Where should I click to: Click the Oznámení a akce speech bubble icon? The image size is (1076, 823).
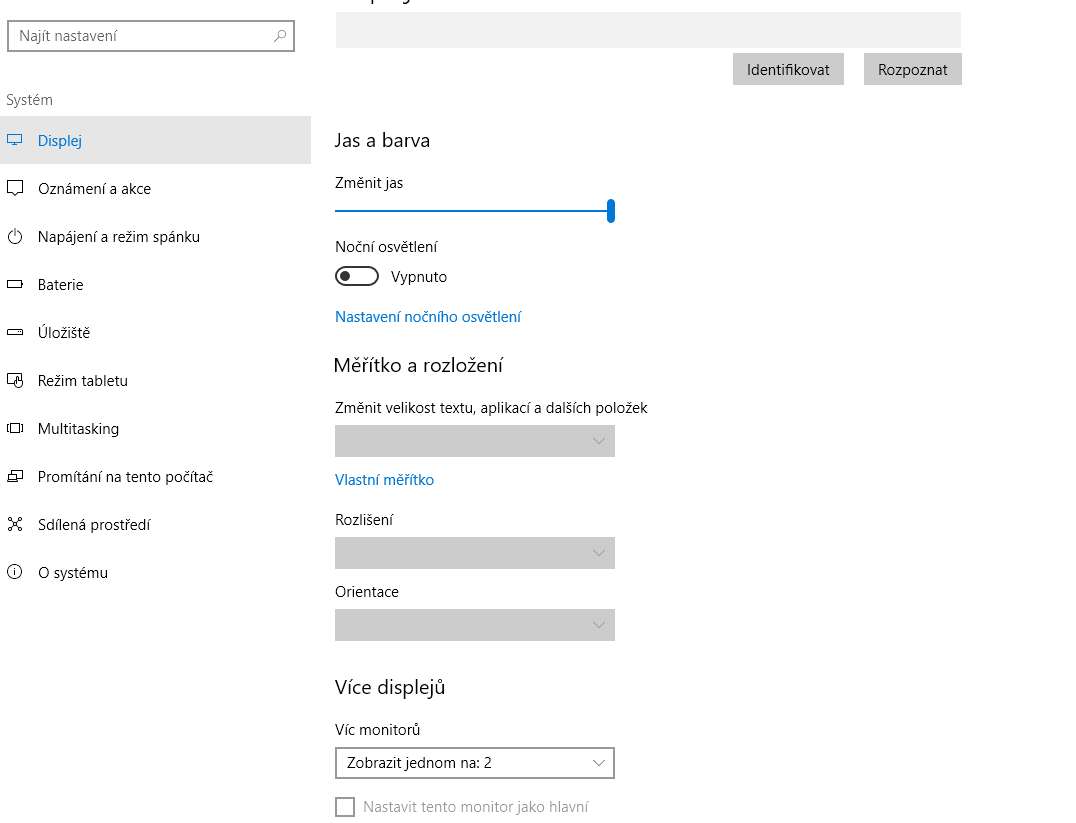pos(15,188)
